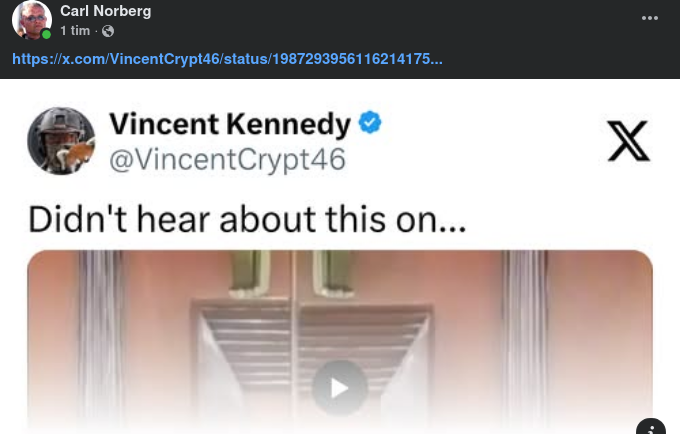Click the left fluted column in video preview
680x434 pixels.
coord(100,338)
